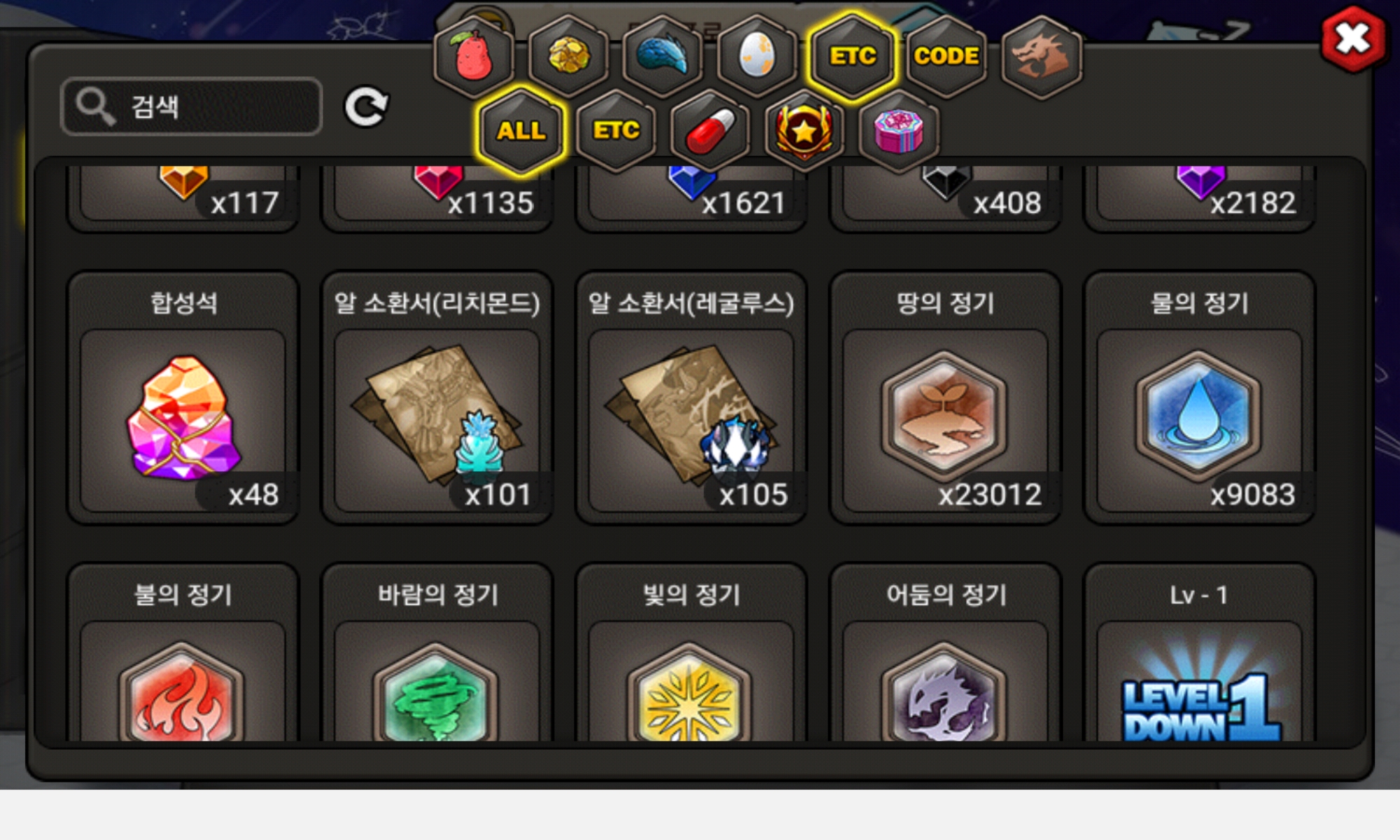The width and height of the screenshot is (1400, 840).
Task: Close the inventory with red X button
Action: coord(1352,39)
